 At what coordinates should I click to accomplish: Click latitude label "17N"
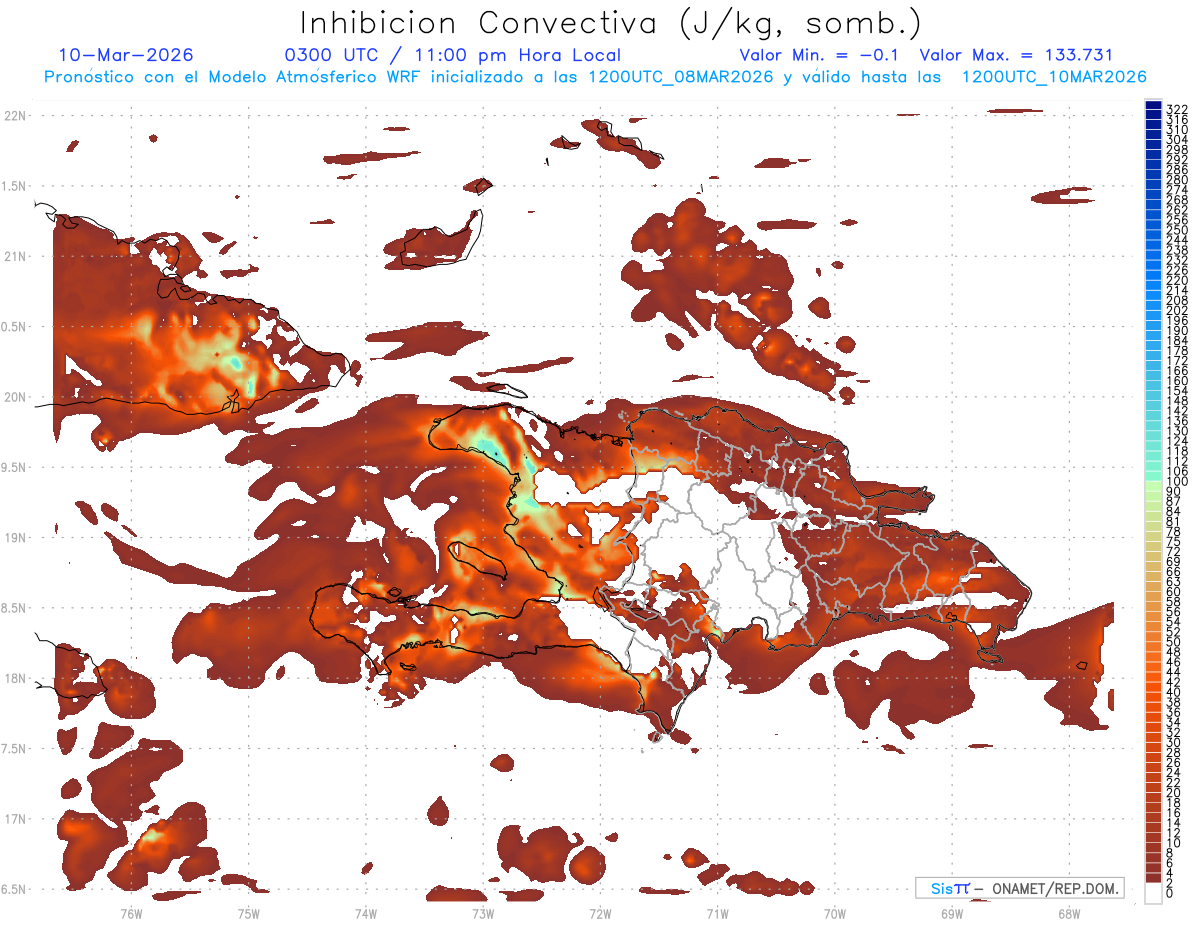point(14,819)
